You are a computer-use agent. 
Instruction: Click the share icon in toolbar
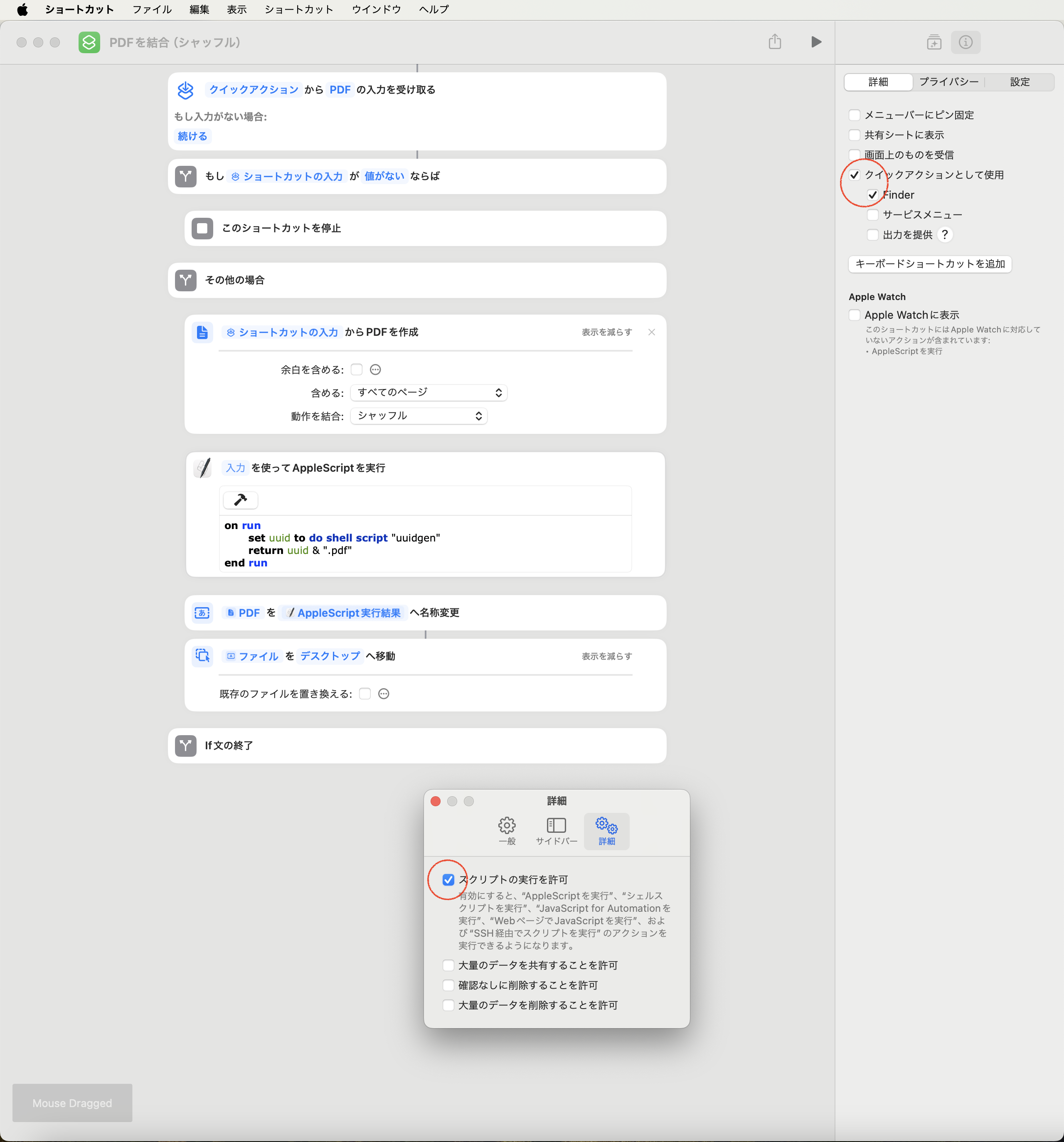pos(774,42)
